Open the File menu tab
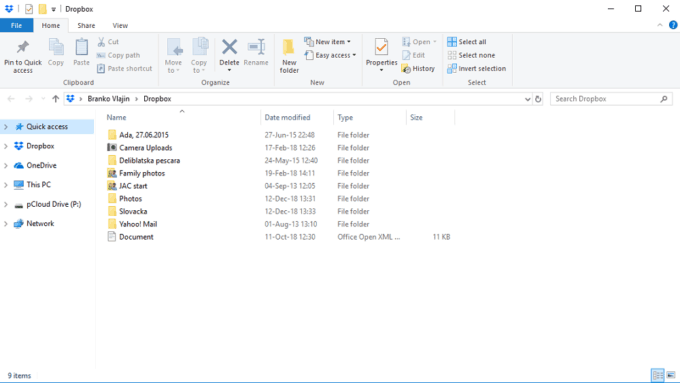The width and height of the screenshot is (680, 383). point(16,26)
